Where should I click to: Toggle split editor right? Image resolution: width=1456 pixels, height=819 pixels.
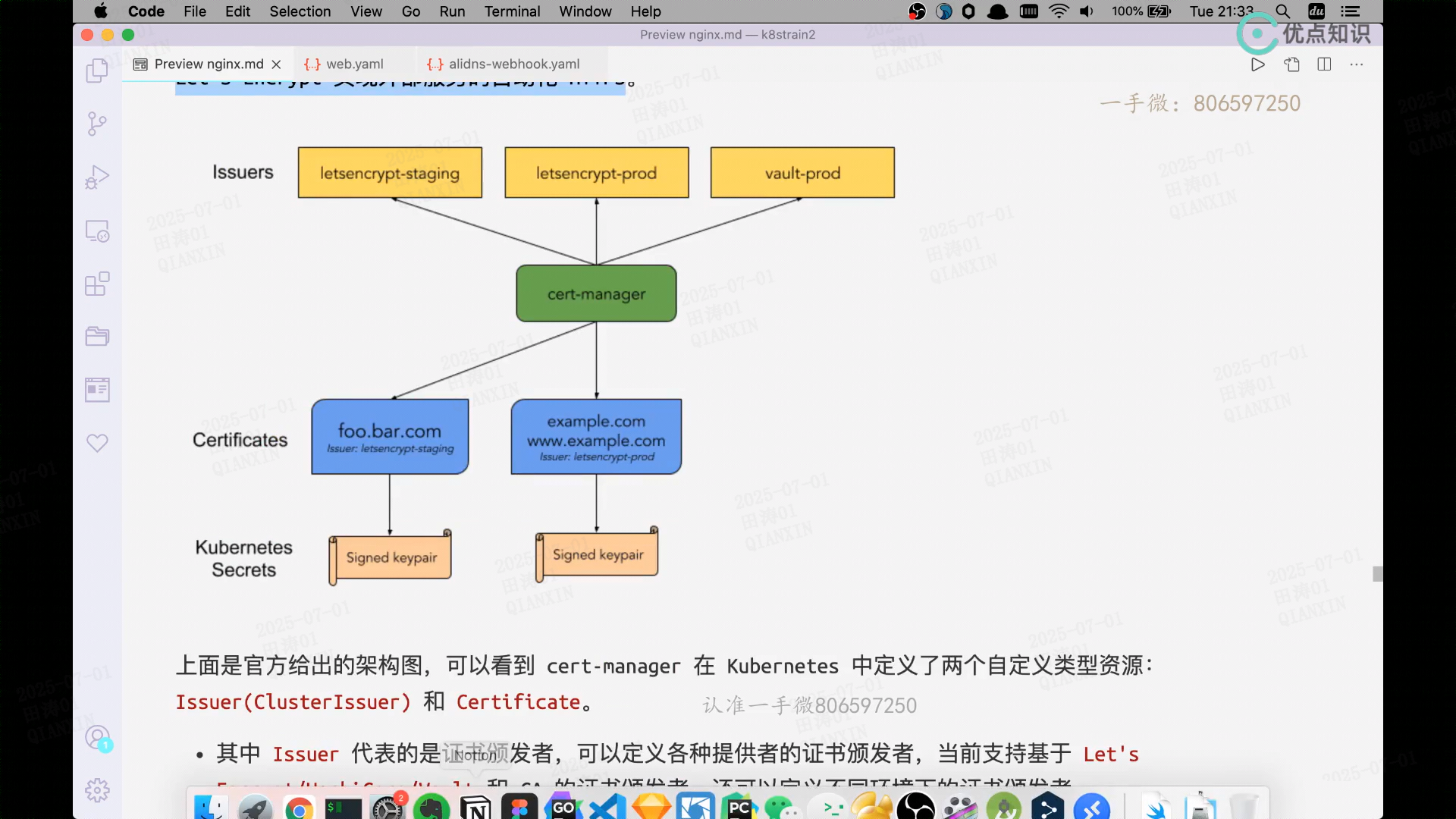click(1324, 64)
